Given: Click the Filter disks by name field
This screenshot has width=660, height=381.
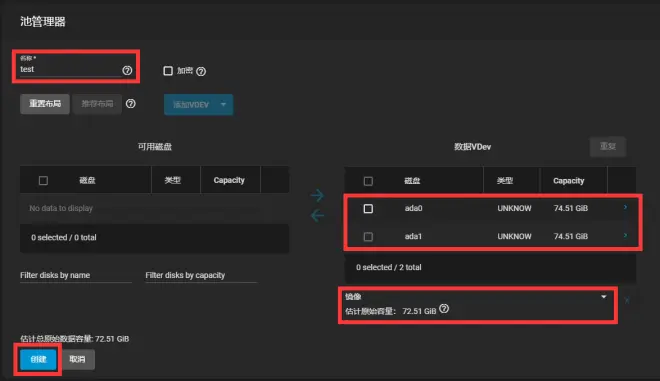Looking at the screenshot, I should [x=76, y=275].
